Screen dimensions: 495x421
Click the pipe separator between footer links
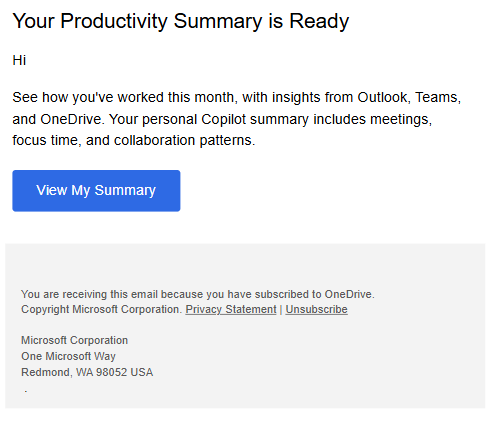[281, 309]
